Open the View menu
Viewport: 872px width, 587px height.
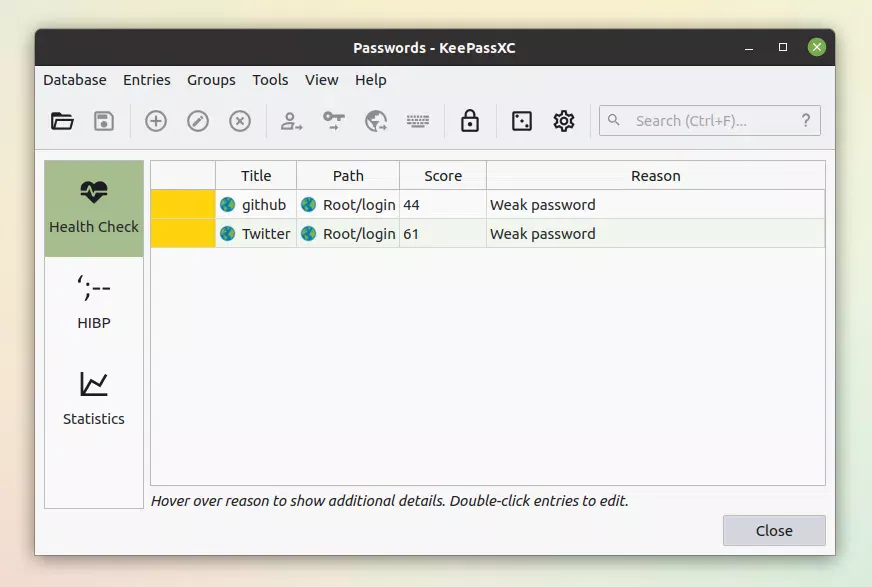321,80
